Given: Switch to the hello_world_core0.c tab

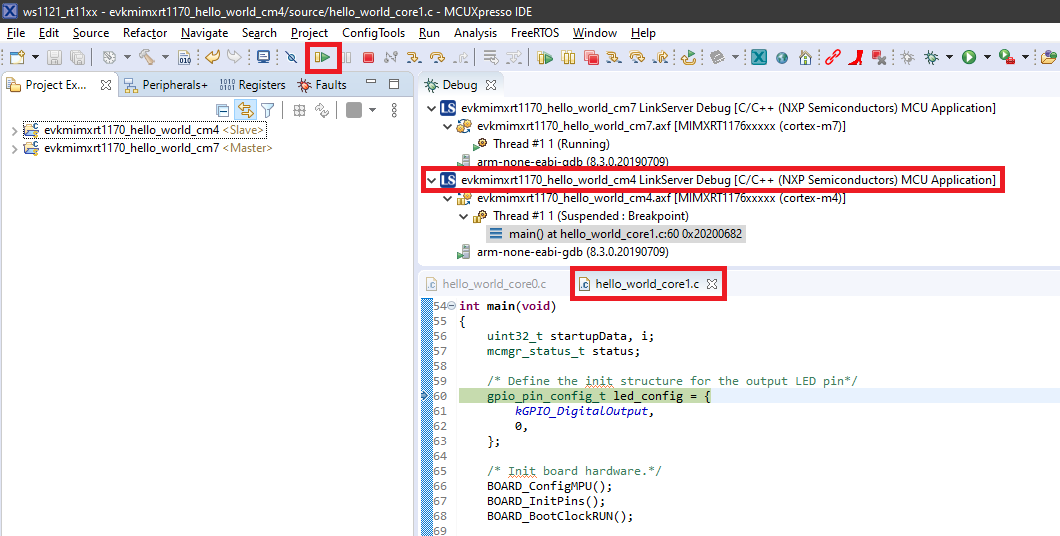Looking at the screenshot, I should coord(493,284).
